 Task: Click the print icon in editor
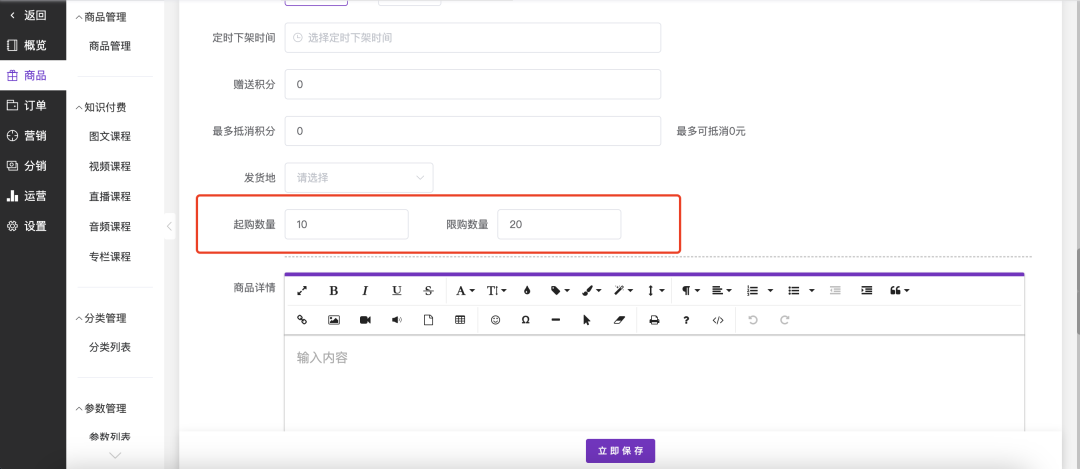coord(655,320)
